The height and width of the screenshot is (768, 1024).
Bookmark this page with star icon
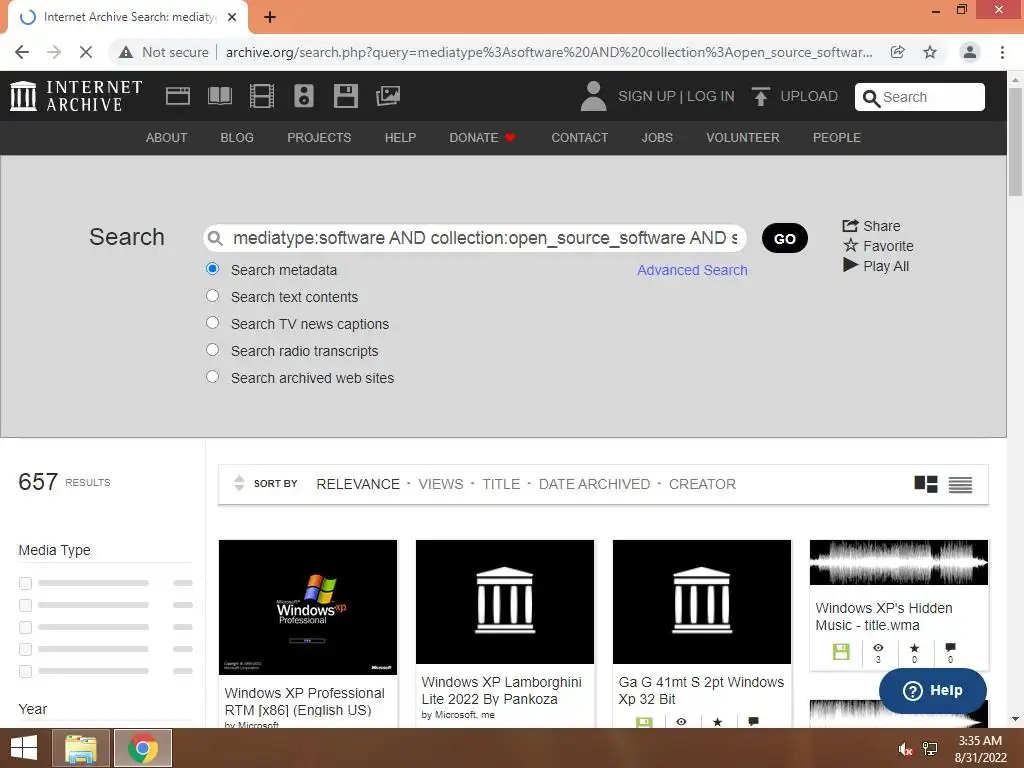click(x=930, y=52)
